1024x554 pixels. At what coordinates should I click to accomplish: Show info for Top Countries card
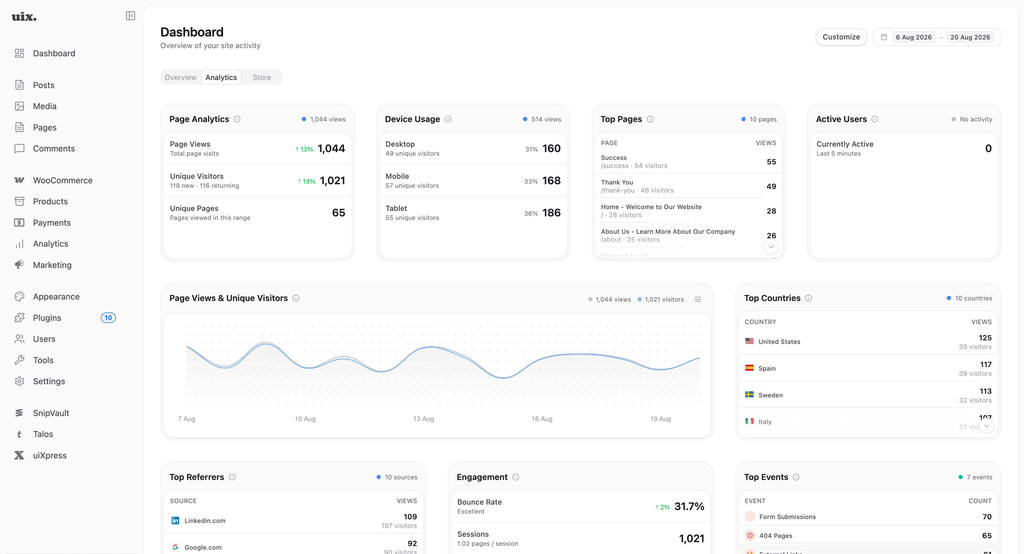[808, 298]
